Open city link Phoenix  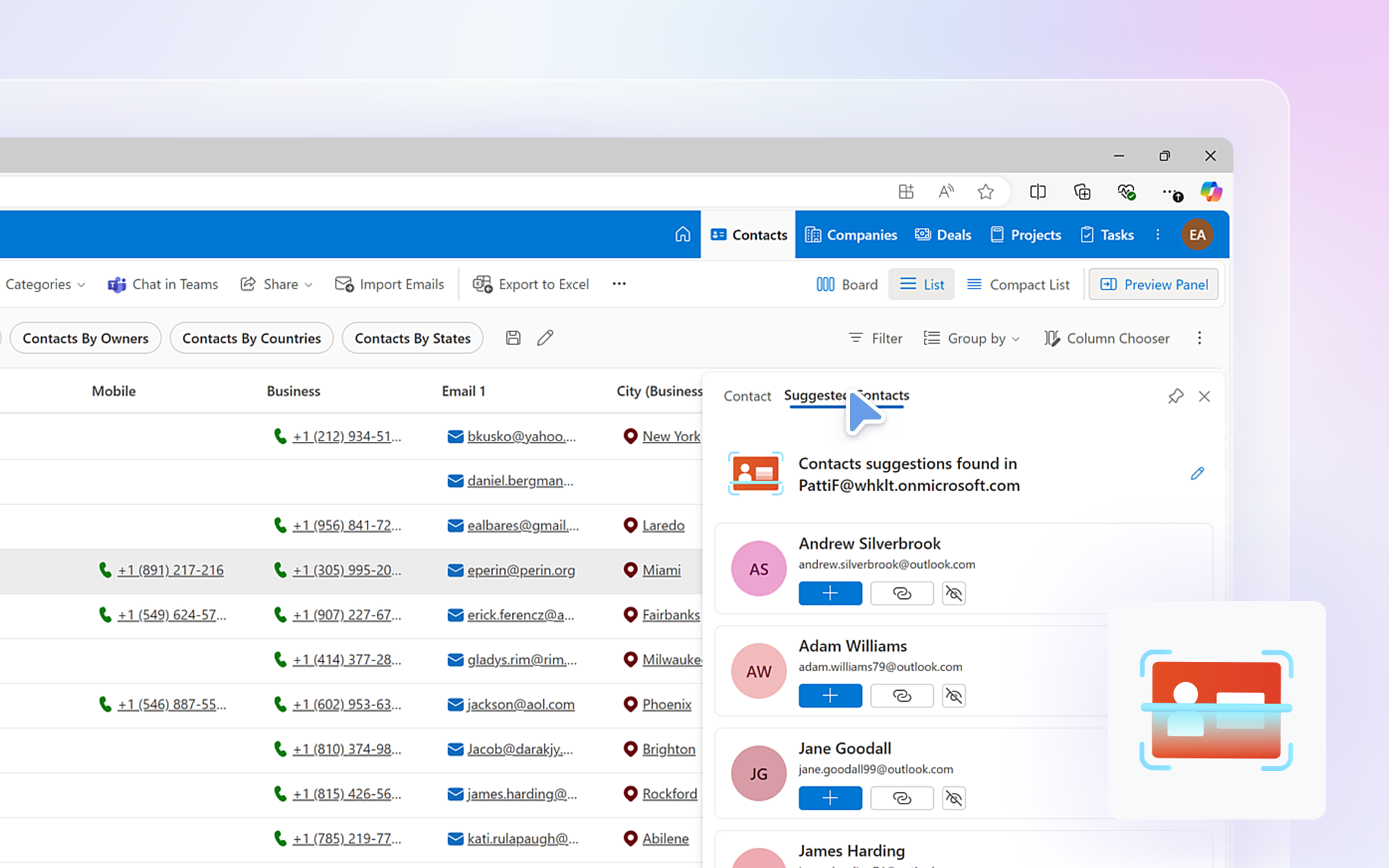(667, 705)
